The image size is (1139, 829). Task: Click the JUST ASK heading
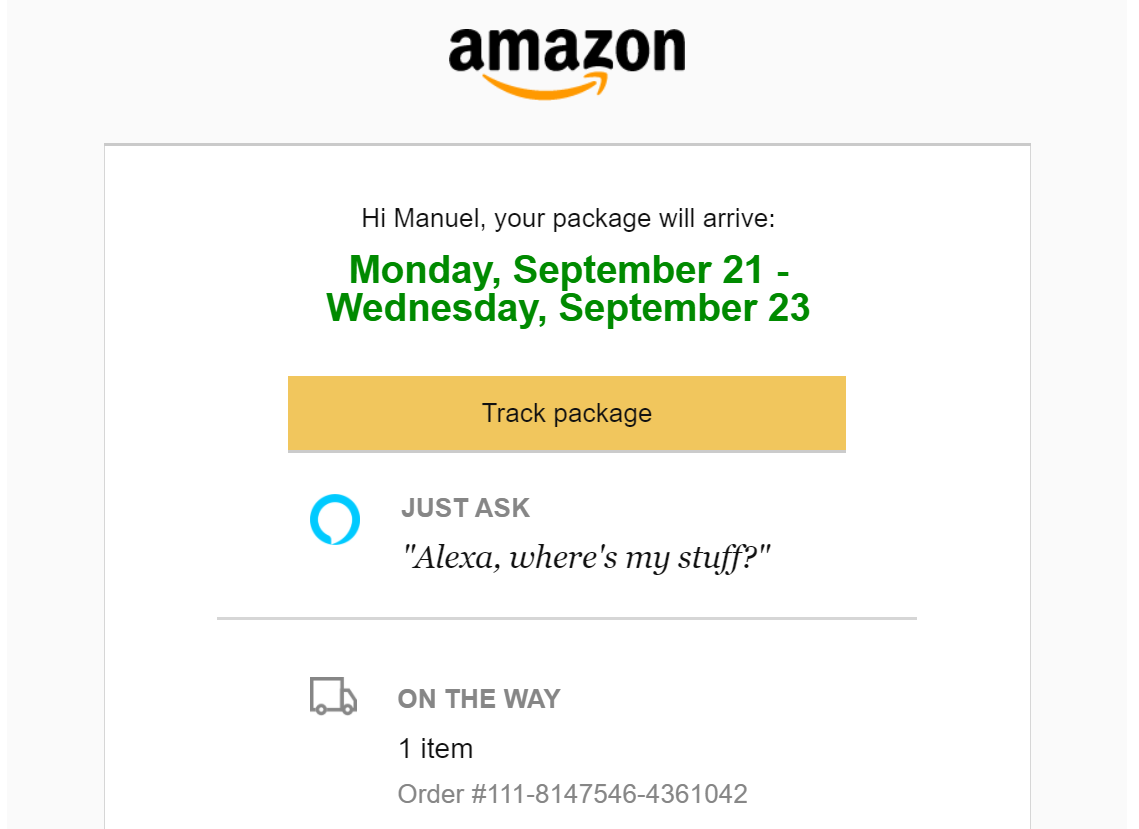pyautogui.click(x=465, y=508)
